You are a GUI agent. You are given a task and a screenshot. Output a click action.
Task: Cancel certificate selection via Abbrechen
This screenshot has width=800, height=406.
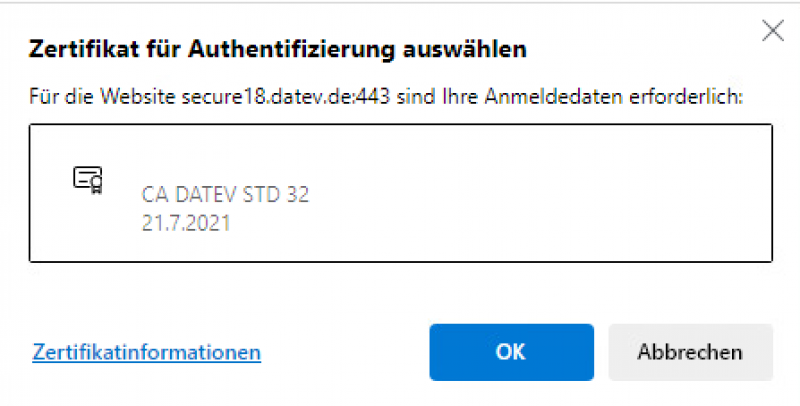(689, 352)
